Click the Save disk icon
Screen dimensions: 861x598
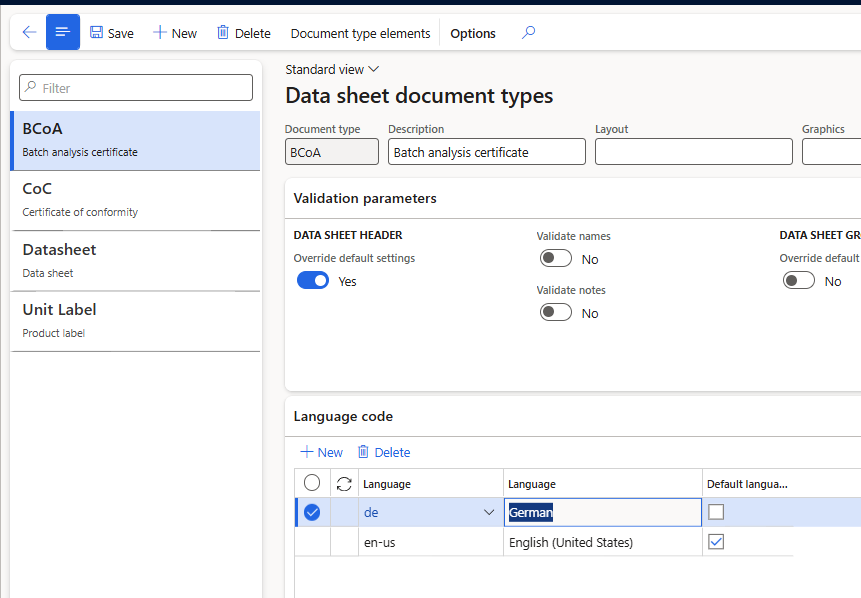pyautogui.click(x=96, y=33)
